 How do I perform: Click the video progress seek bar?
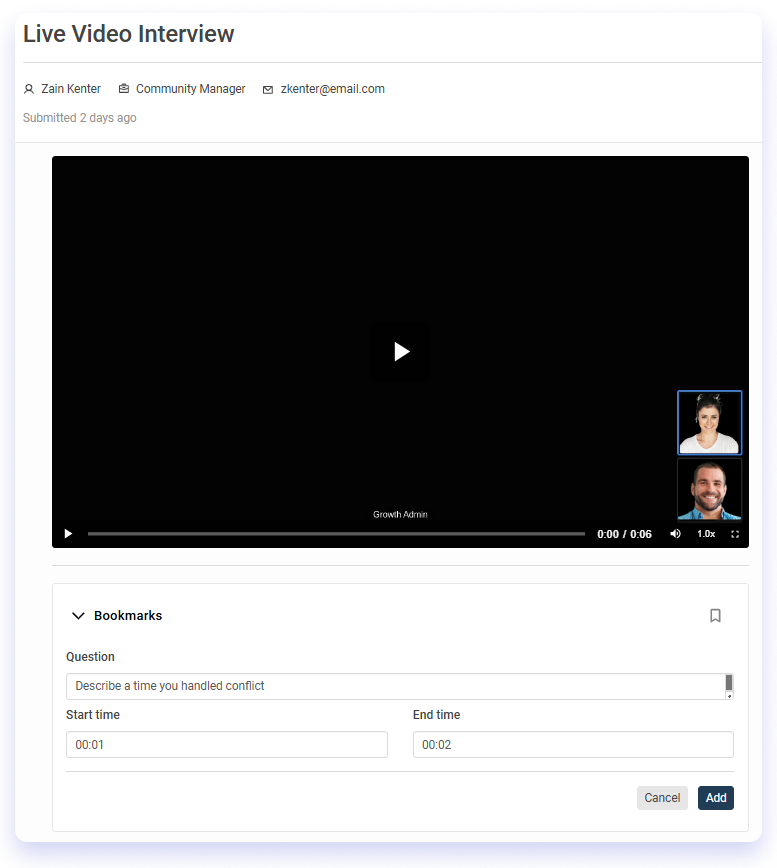[x=336, y=534]
